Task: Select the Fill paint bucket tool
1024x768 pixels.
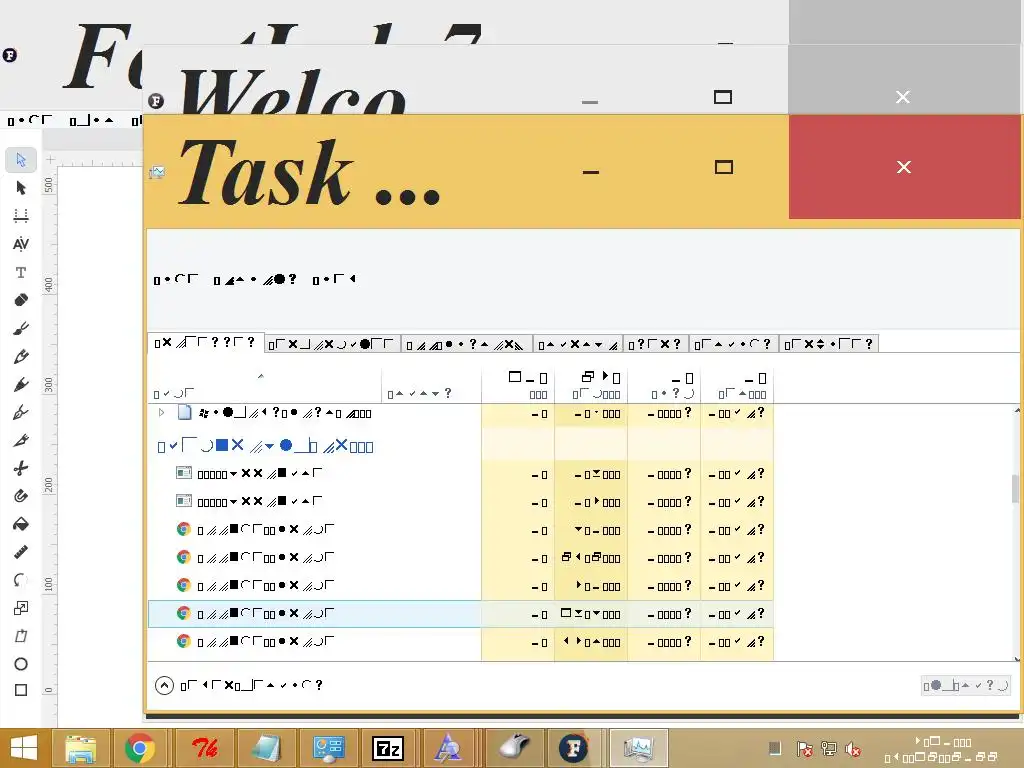Action: pos(21,524)
